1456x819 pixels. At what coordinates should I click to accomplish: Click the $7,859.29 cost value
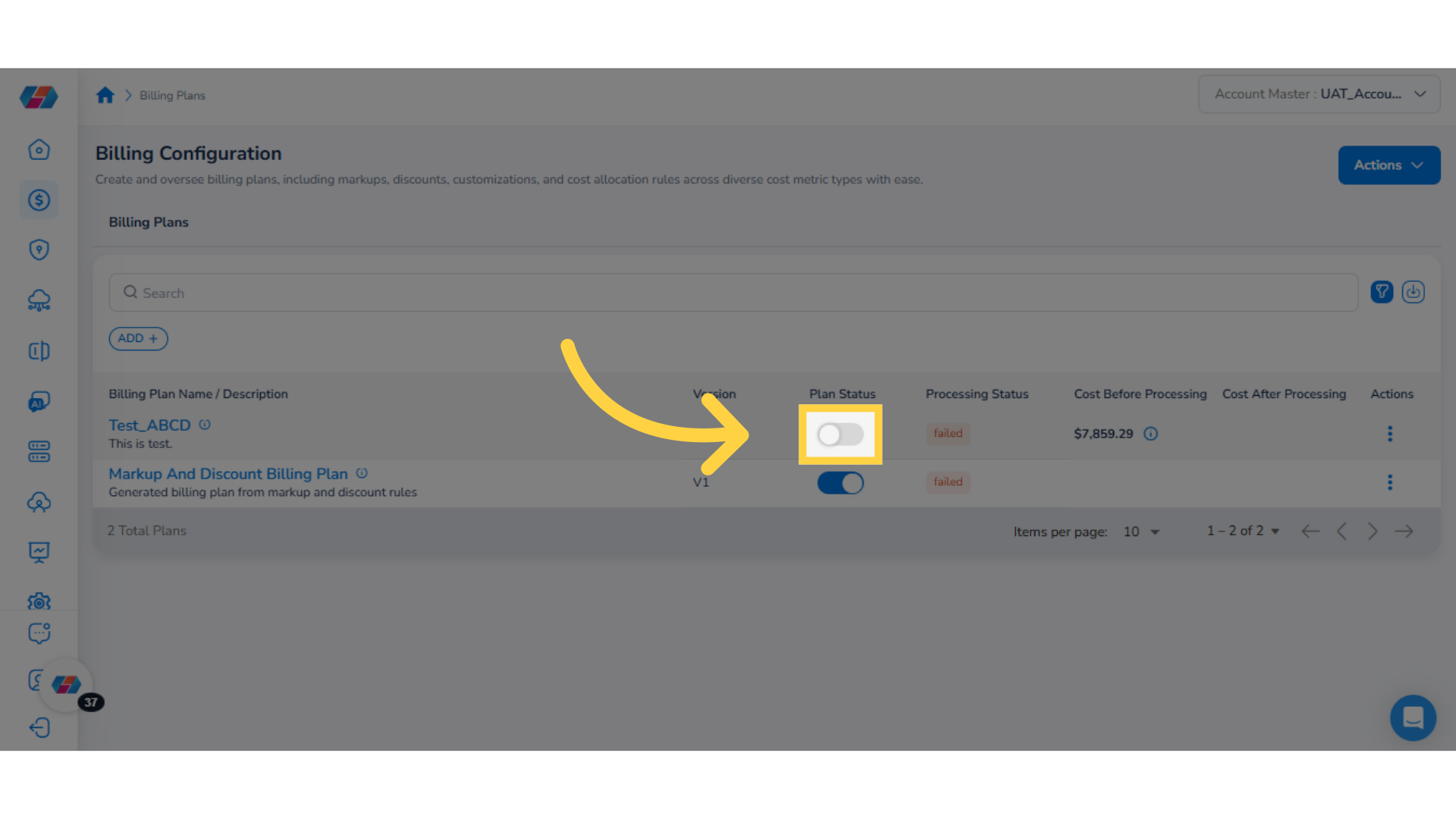[x=1103, y=434]
